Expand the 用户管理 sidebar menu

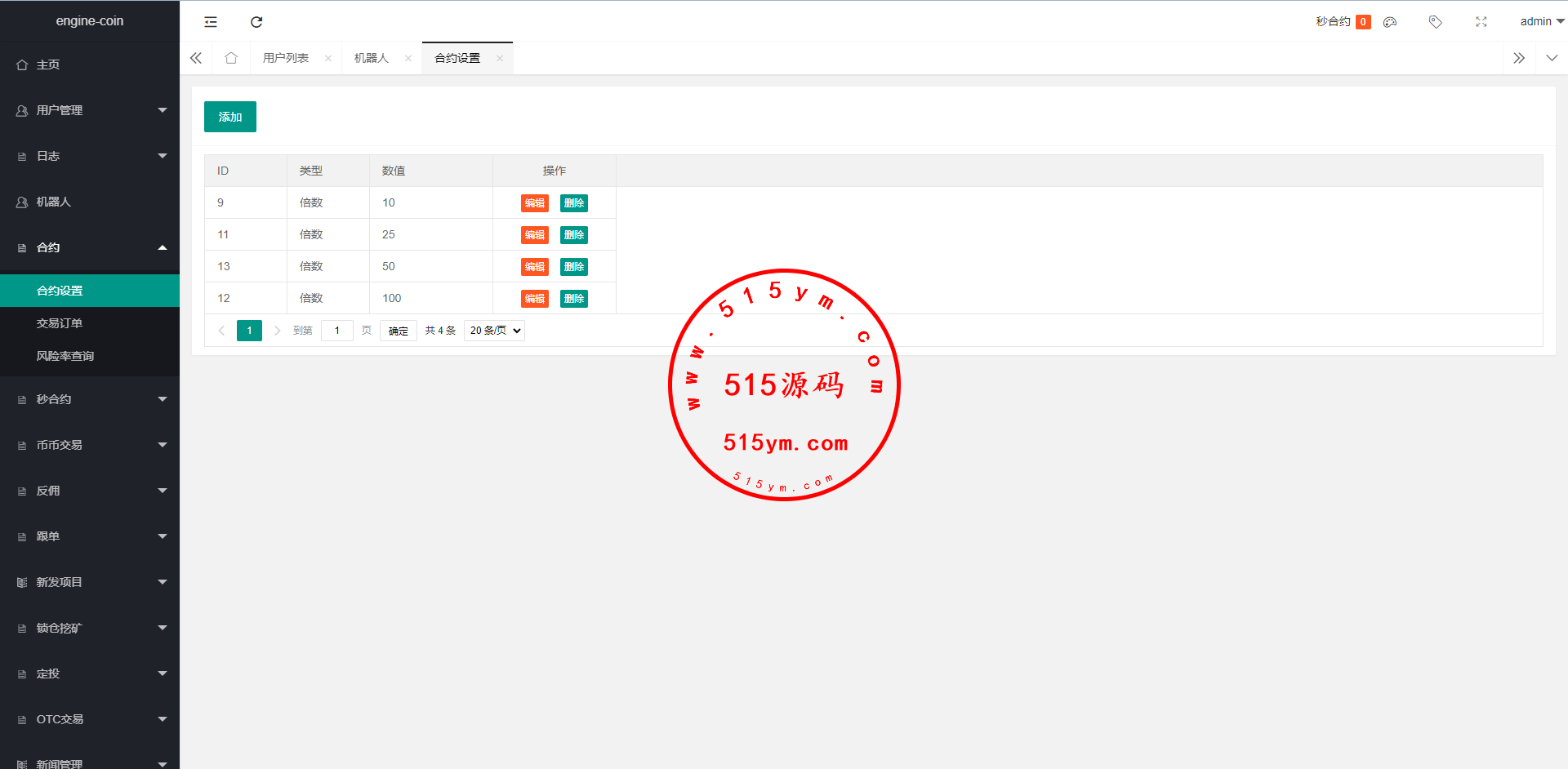point(90,110)
